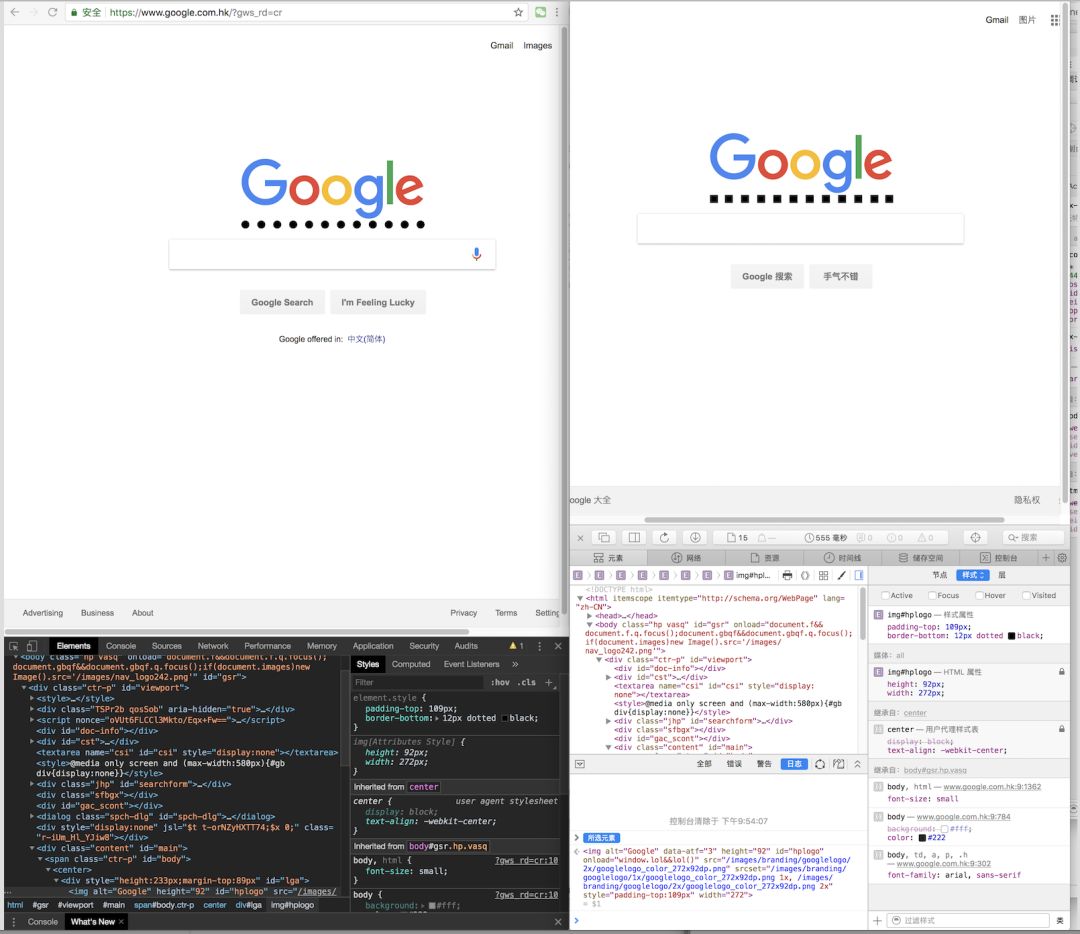Select the 日志 console filter in Safari
Viewport: 1080px width, 934px height.
(x=793, y=764)
